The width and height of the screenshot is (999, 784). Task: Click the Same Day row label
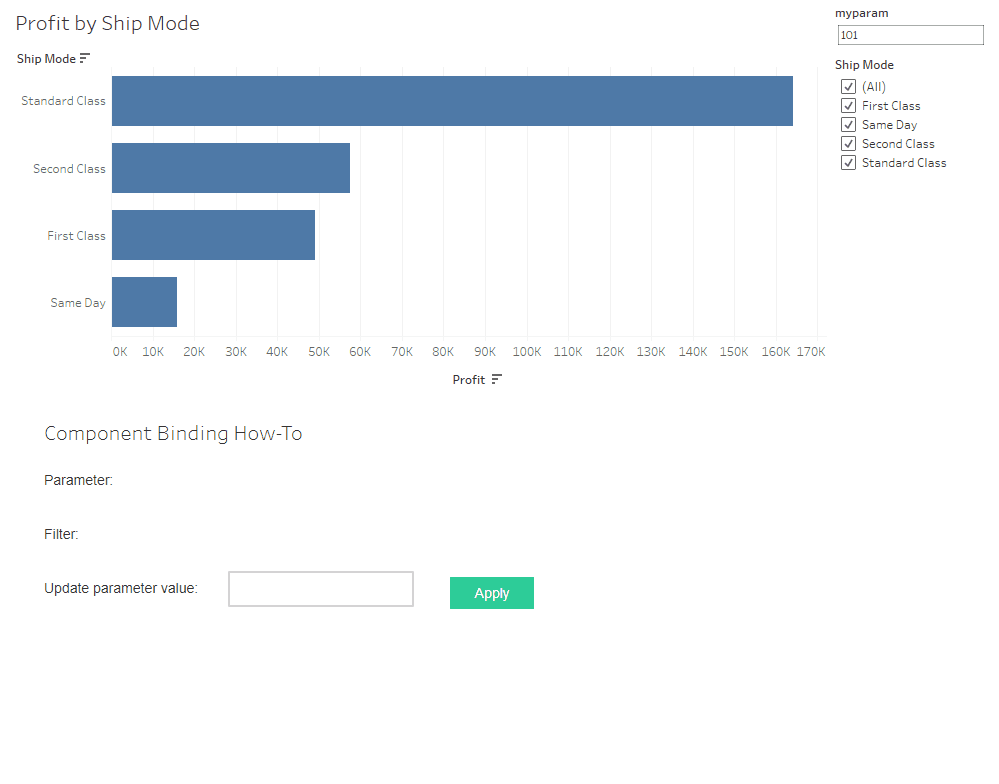(x=77, y=301)
